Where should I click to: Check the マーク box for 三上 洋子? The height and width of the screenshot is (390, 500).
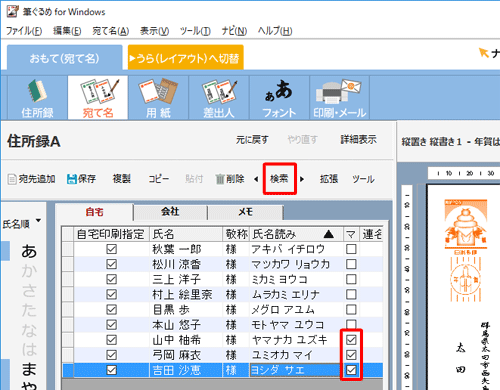point(351,279)
